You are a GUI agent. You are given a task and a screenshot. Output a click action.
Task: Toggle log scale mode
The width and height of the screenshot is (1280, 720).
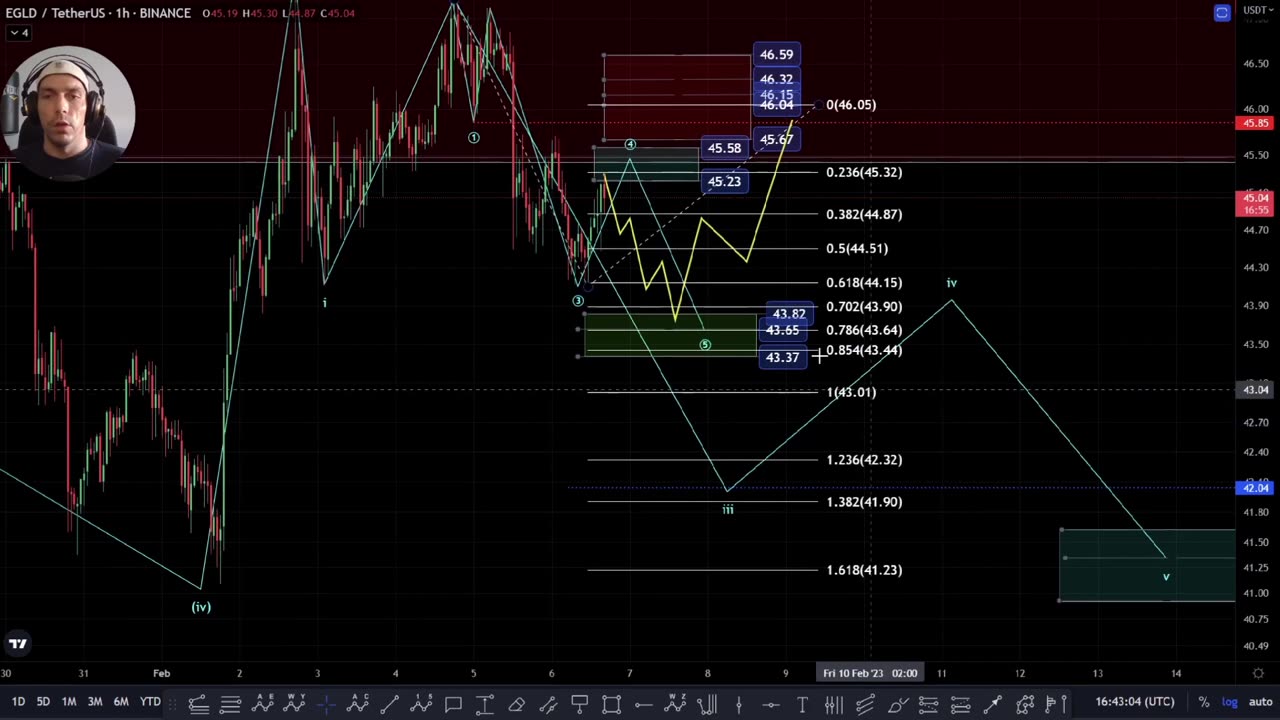1229,702
